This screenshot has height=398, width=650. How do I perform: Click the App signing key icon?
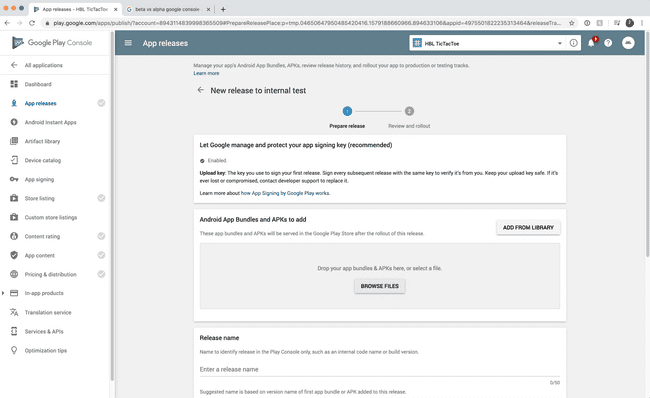click(14, 179)
